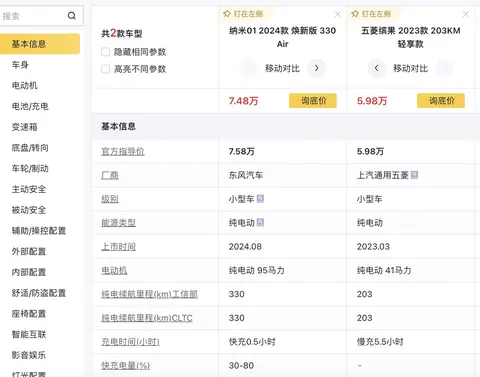Pin the 纳米01 column to the left
The height and width of the screenshot is (377, 480).
(x=243, y=14)
